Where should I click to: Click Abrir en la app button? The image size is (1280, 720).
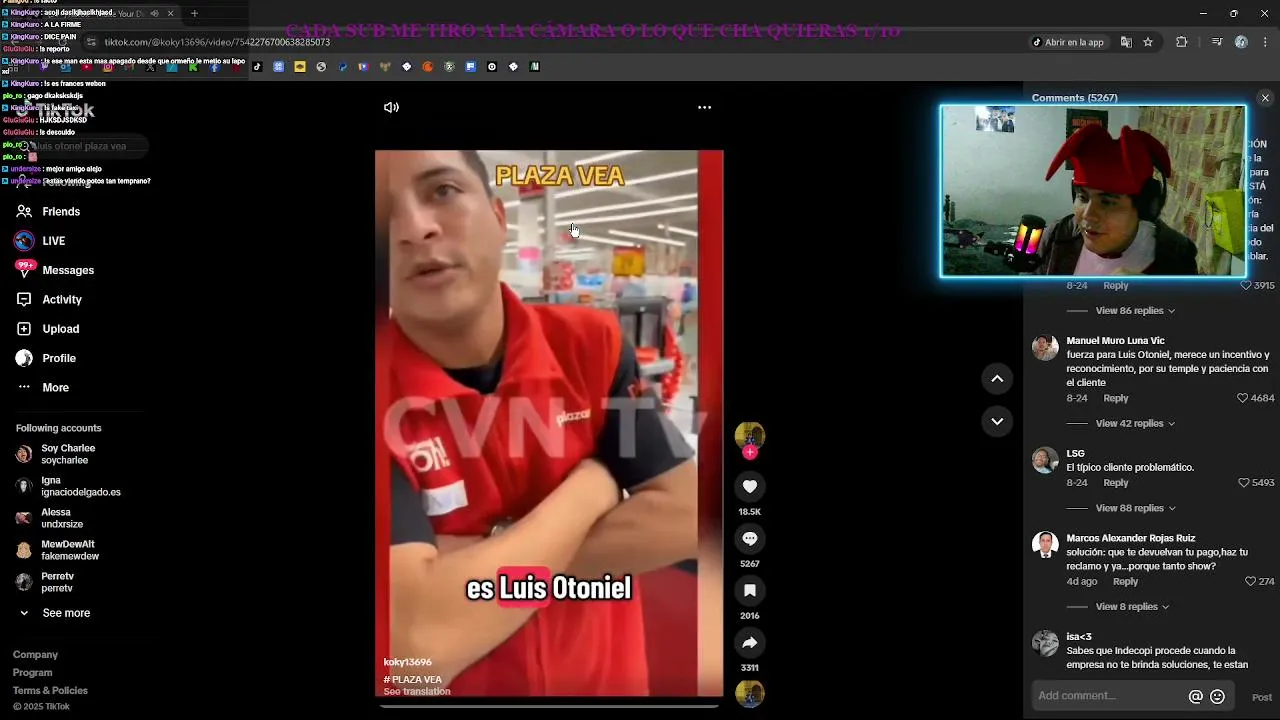pyautogui.click(x=1068, y=42)
